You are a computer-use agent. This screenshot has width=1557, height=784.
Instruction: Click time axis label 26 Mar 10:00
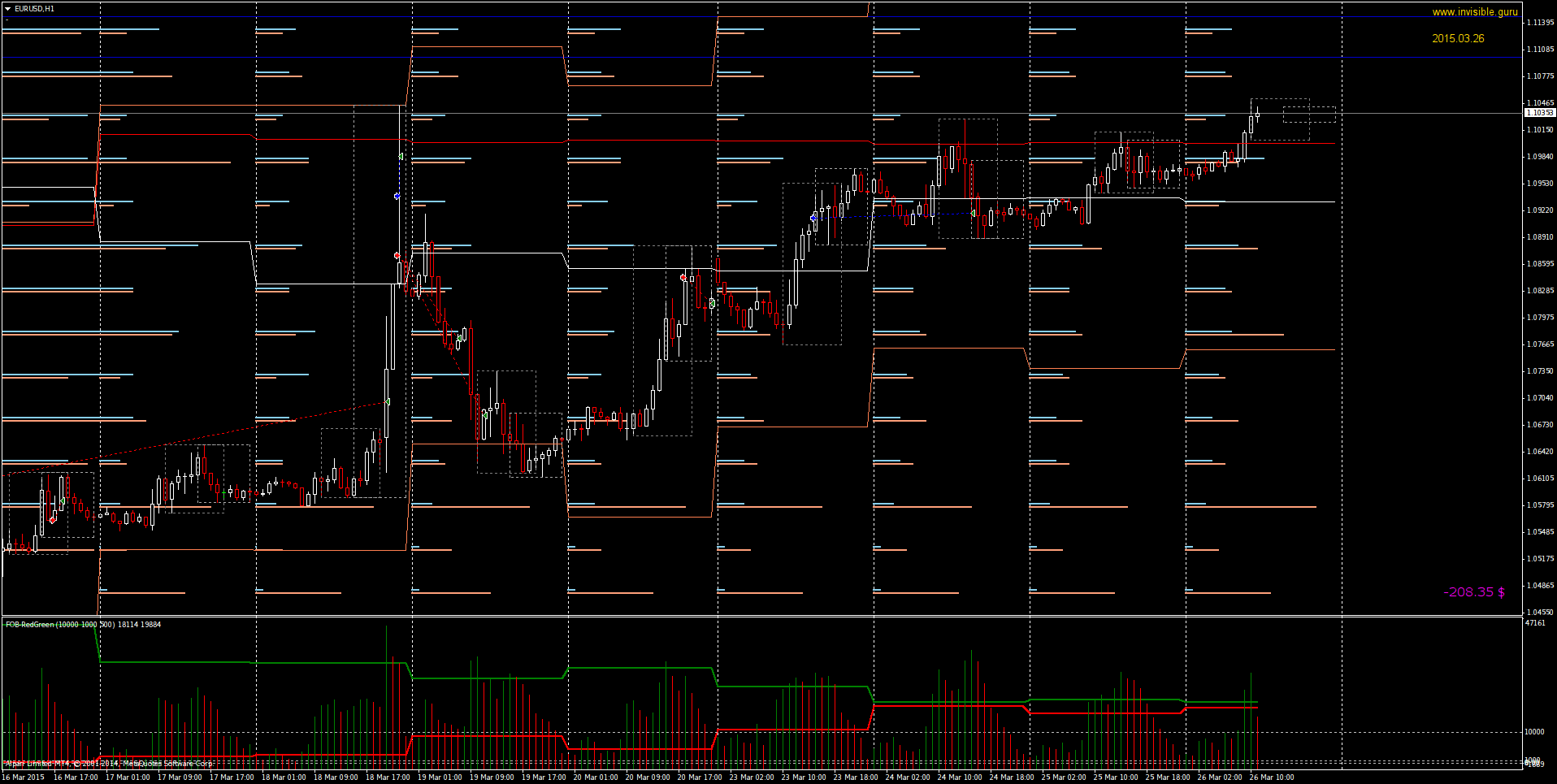(1272, 778)
